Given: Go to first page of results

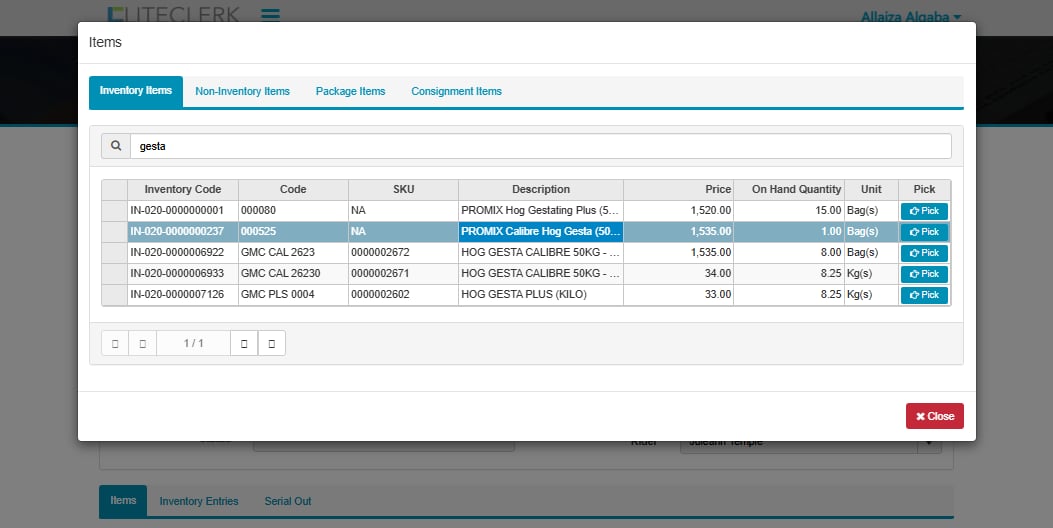Looking at the screenshot, I should pyautogui.click(x=115, y=343).
